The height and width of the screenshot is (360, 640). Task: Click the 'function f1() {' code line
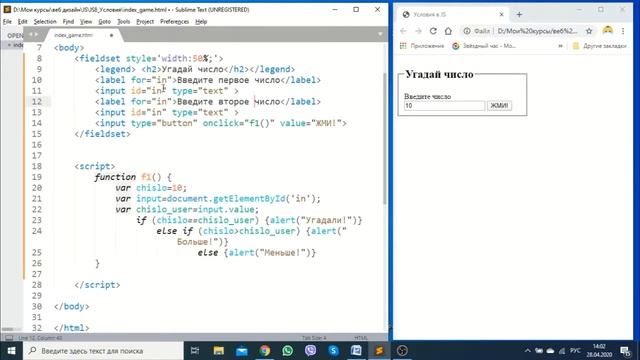tap(133, 177)
